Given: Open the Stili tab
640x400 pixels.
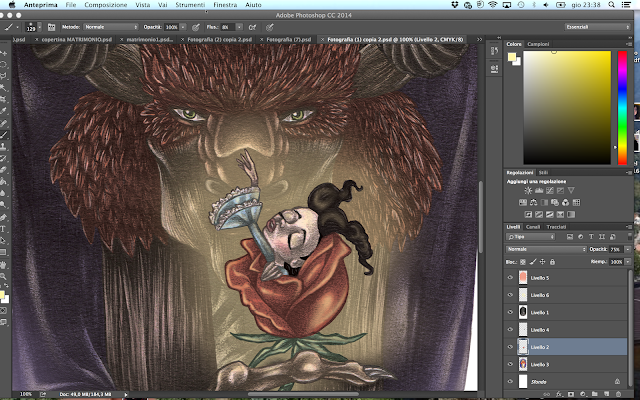Looking at the screenshot, I should click(x=543, y=172).
